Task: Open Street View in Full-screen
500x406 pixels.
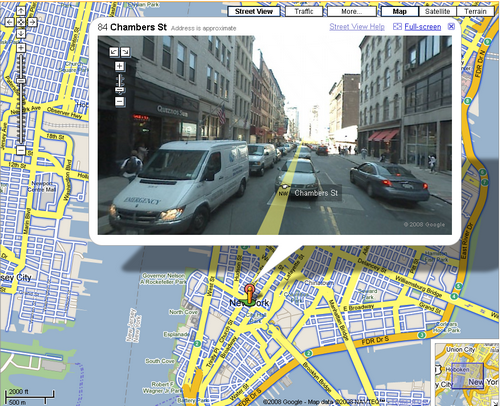Action: [423, 27]
